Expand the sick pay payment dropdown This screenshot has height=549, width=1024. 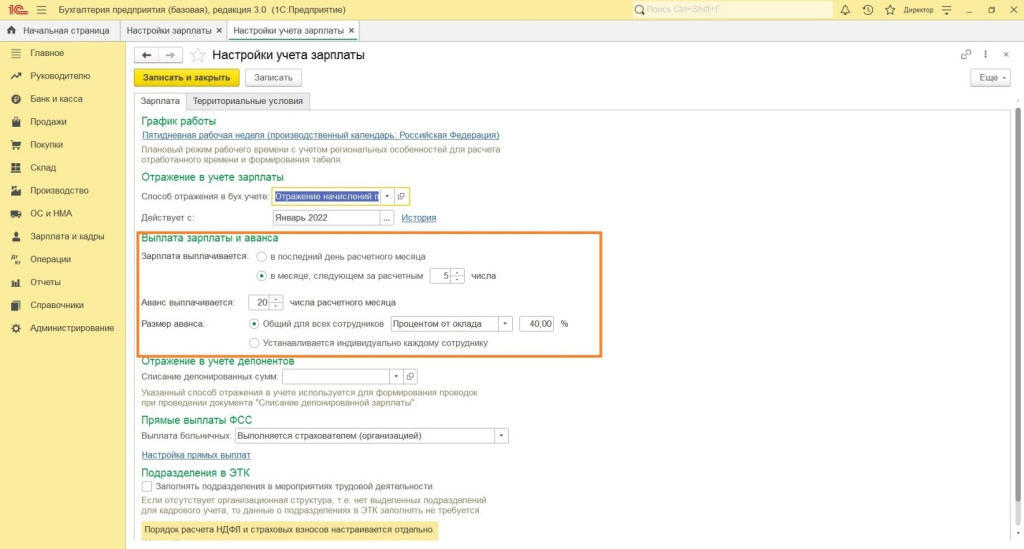click(x=501, y=436)
